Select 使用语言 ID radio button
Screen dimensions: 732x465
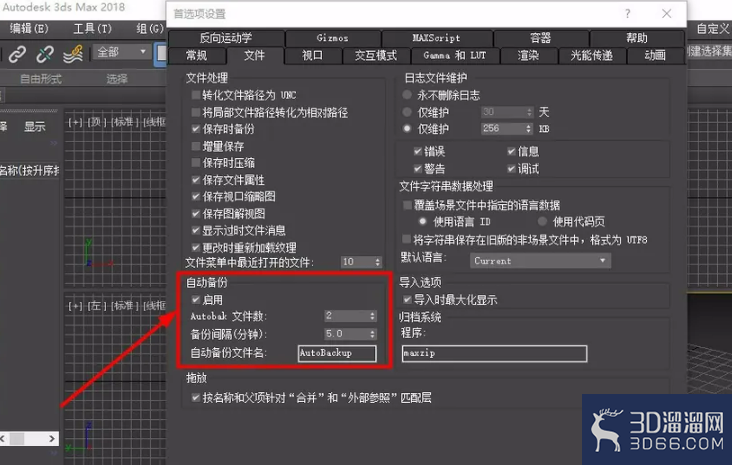click(x=422, y=221)
